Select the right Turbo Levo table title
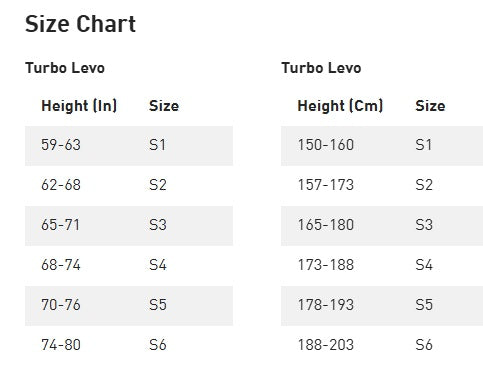Screen dimensions: 483x373 (x=321, y=68)
